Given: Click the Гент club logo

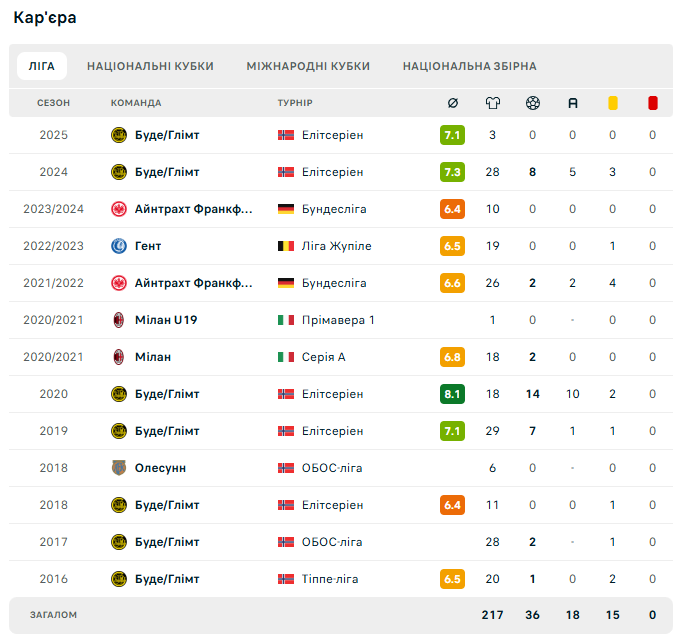Looking at the screenshot, I should pyautogui.click(x=119, y=246).
